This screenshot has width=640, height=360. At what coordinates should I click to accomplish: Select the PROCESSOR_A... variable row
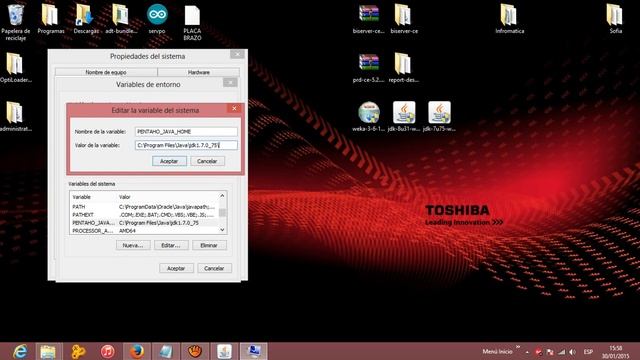tap(144, 231)
